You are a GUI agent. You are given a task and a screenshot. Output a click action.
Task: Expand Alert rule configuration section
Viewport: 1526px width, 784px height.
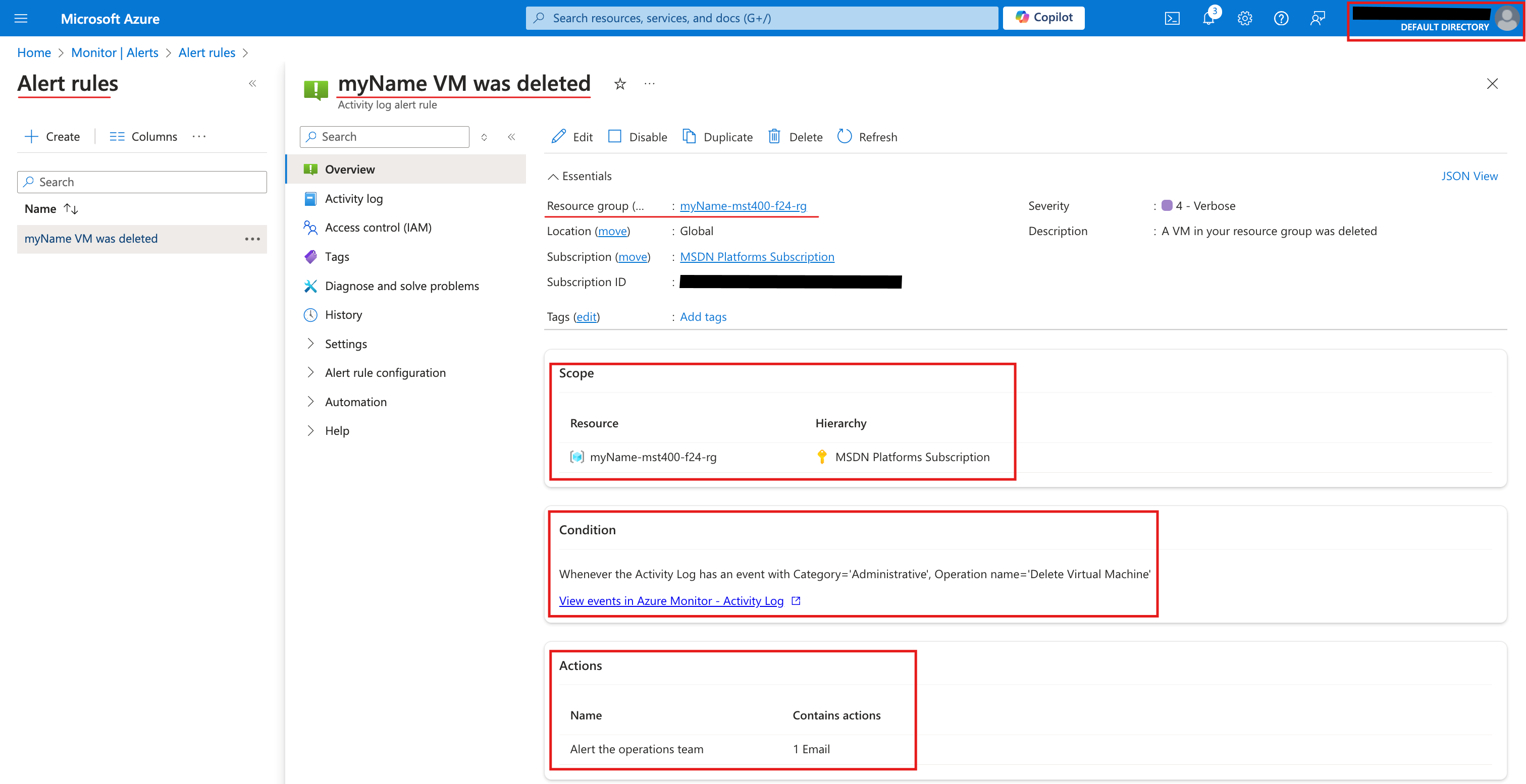(385, 372)
